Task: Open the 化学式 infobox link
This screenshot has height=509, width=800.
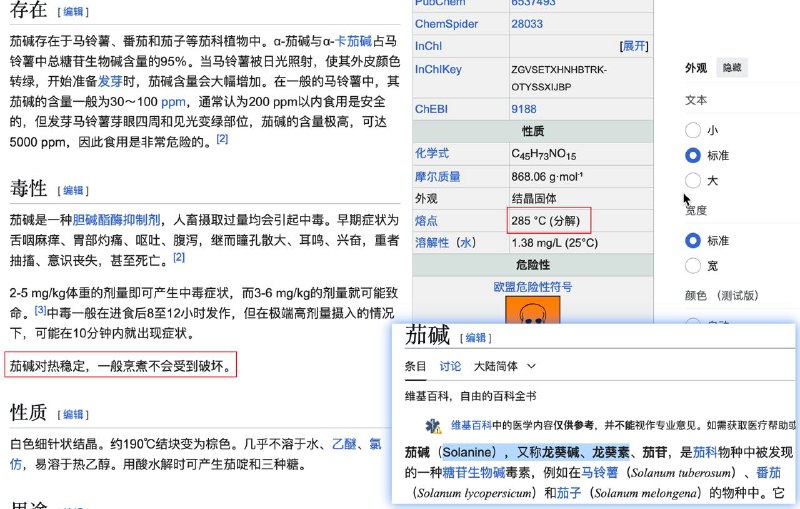Action: (x=432, y=153)
